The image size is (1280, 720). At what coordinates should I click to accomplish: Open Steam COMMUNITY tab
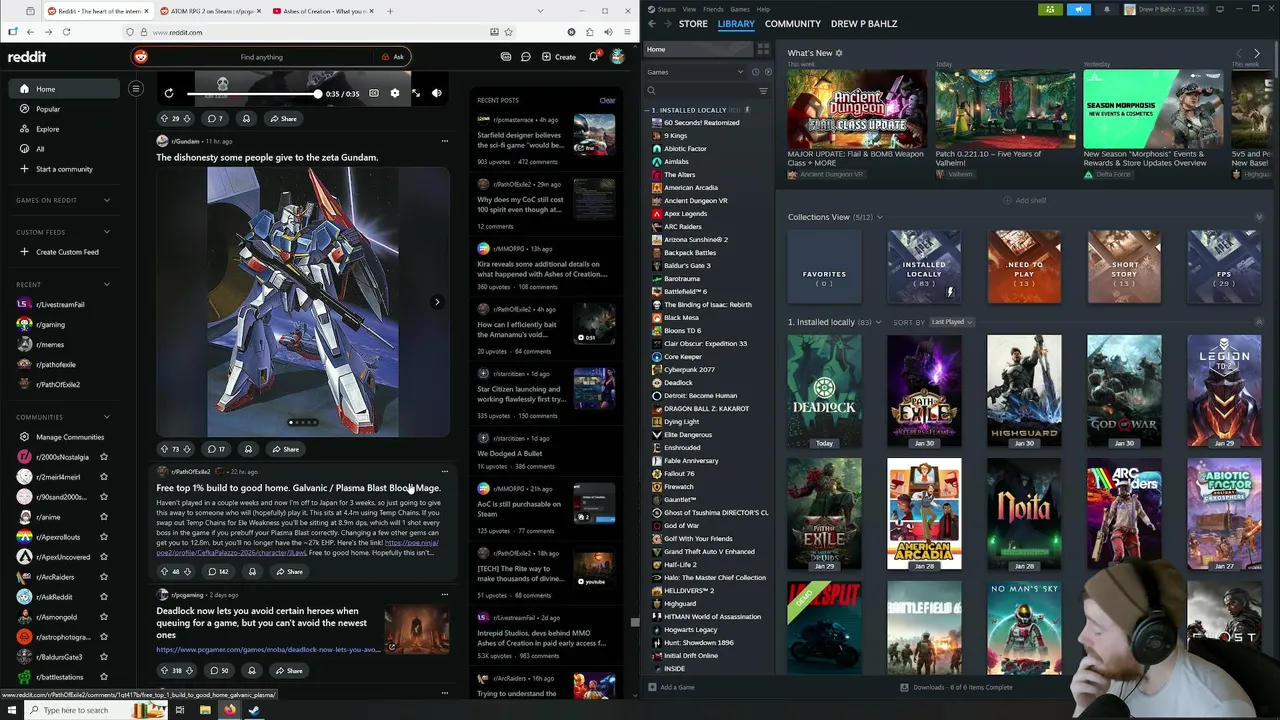tap(793, 23)
